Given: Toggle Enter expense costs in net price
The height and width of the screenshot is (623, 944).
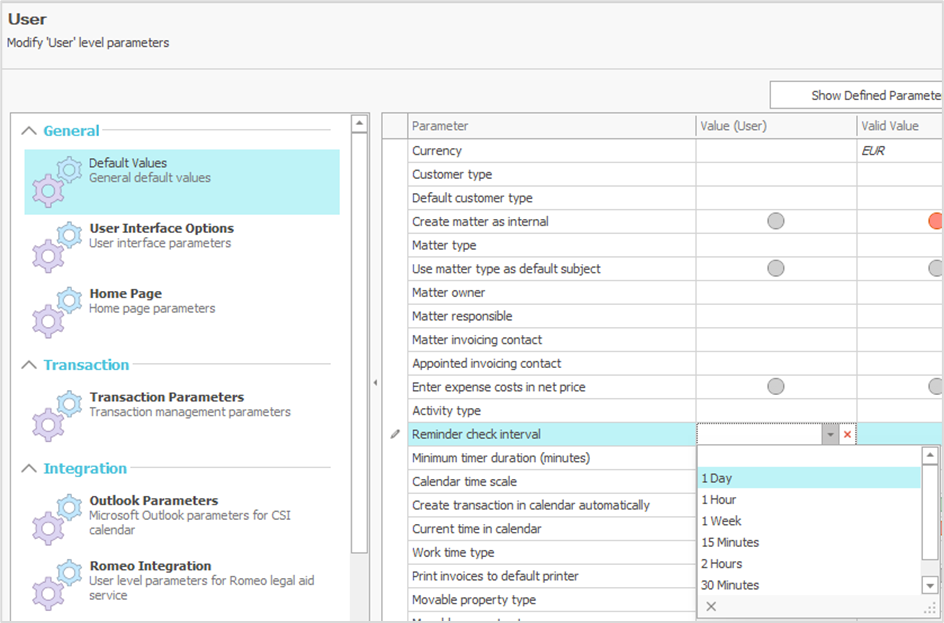Looking at the screenshot, I should (776, 386).
